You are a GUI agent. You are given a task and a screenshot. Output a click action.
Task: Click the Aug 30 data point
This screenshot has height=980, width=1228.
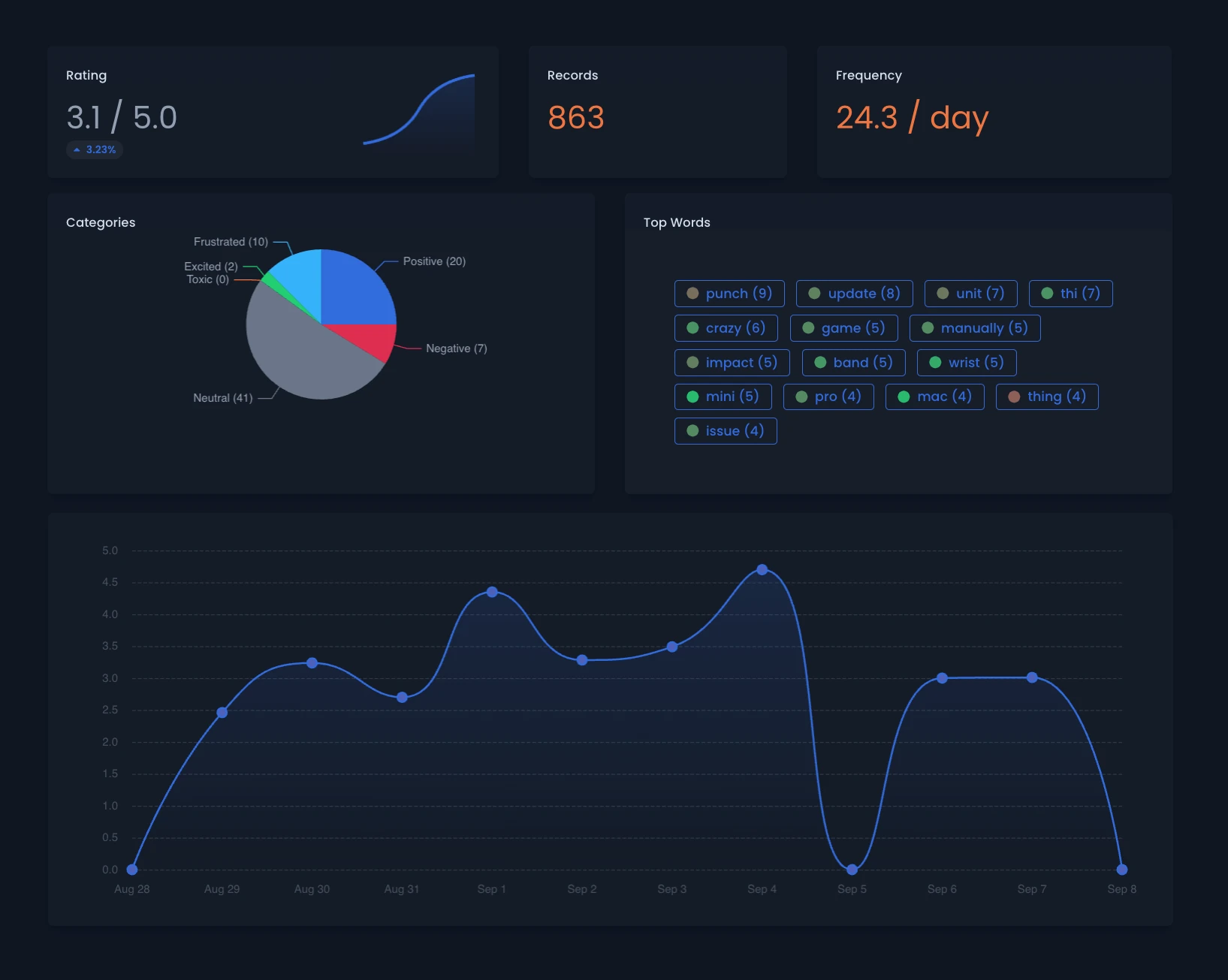point(312,663)
